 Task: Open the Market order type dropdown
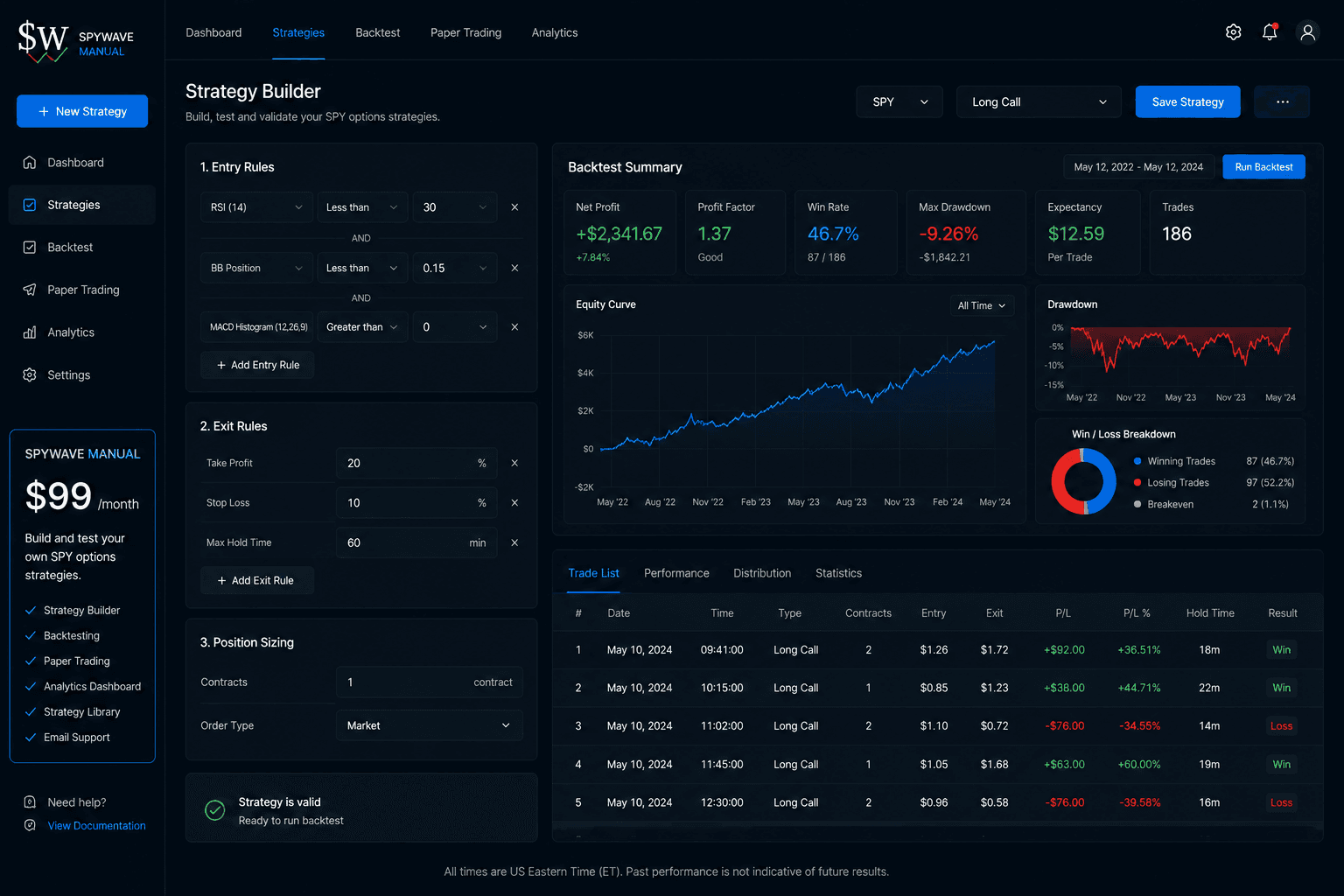[429, 725]
